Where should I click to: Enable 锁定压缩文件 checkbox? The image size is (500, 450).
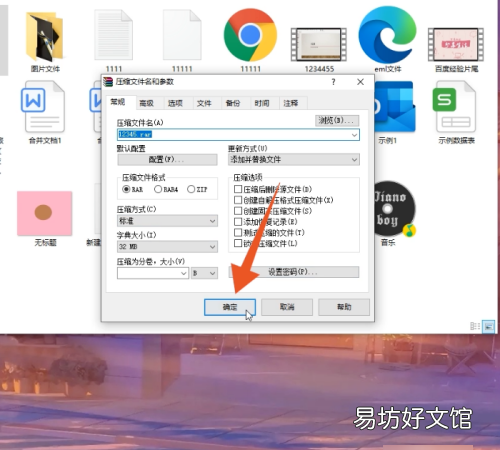[x=238, y=243]
